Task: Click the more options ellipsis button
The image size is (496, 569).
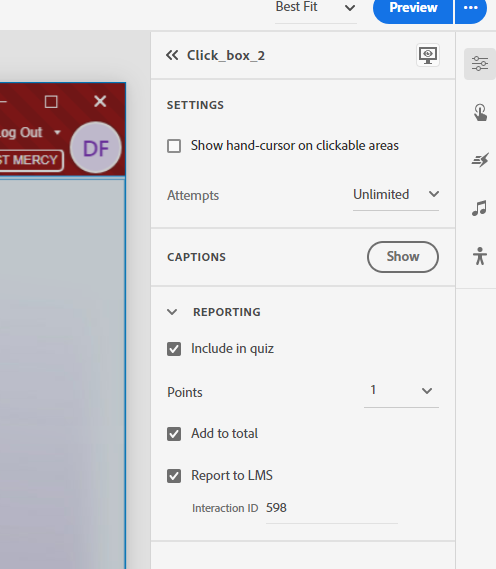Action: 471,8
